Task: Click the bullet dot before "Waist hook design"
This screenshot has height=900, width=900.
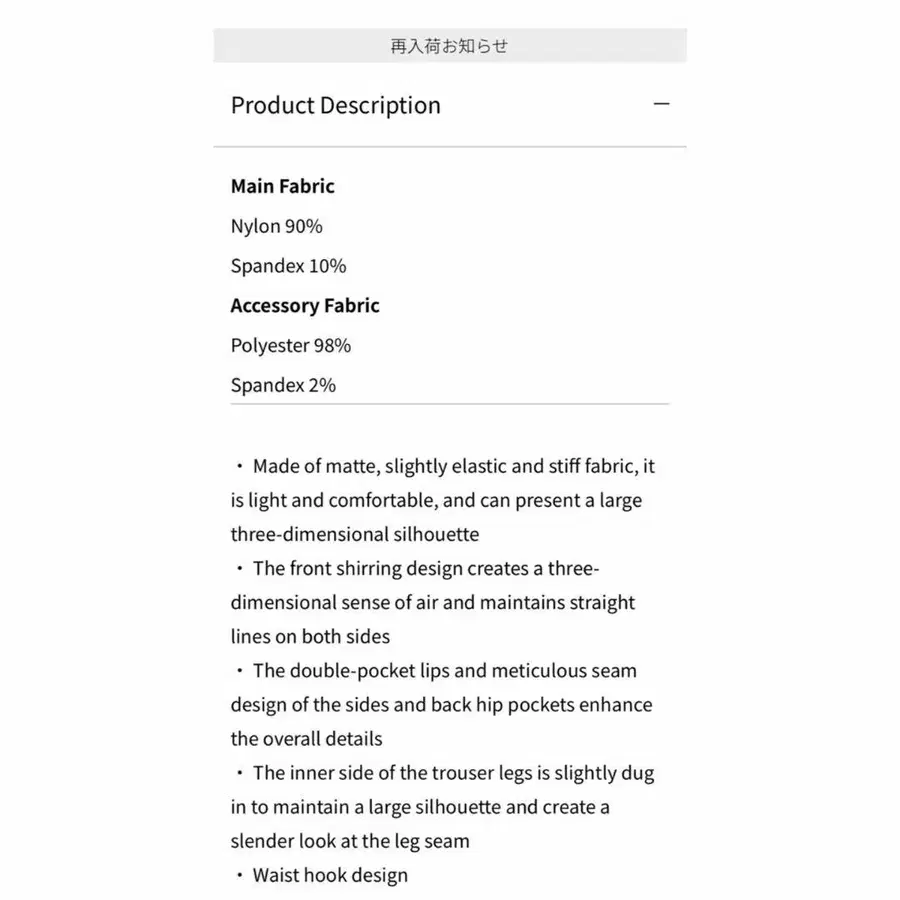Action: pos(240,876)
